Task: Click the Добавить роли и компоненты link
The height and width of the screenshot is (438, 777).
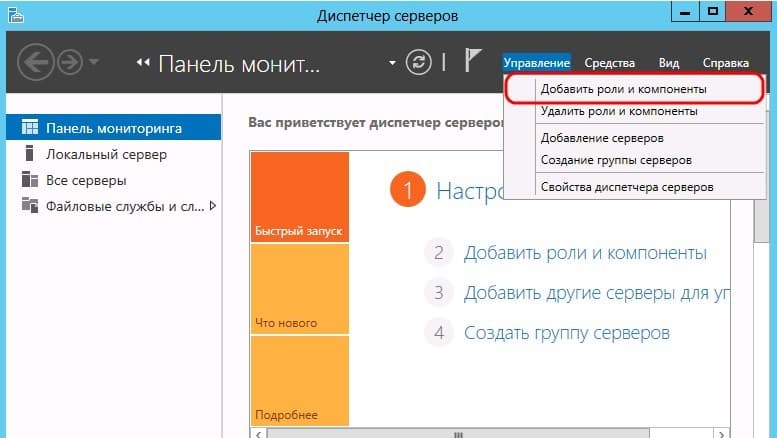Action: click(585, 253)
